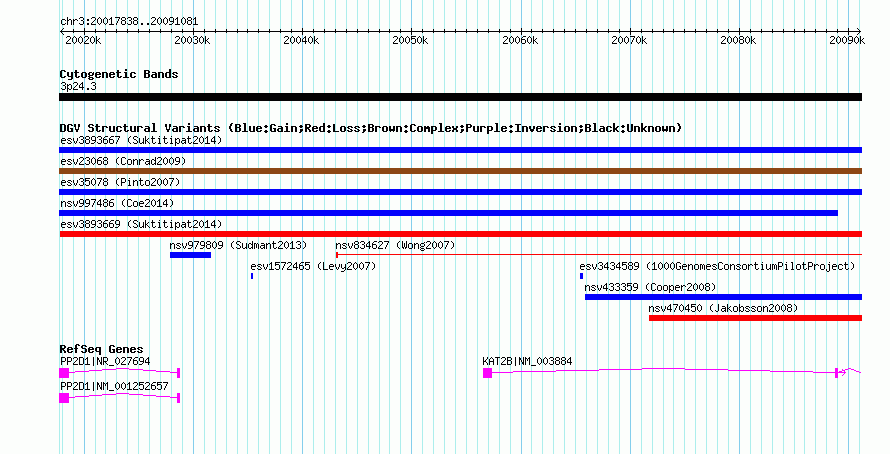The image size is (890, 454).
Task: Open the KAT2B|NM_003884 gene label
Action: coord(527,361)
